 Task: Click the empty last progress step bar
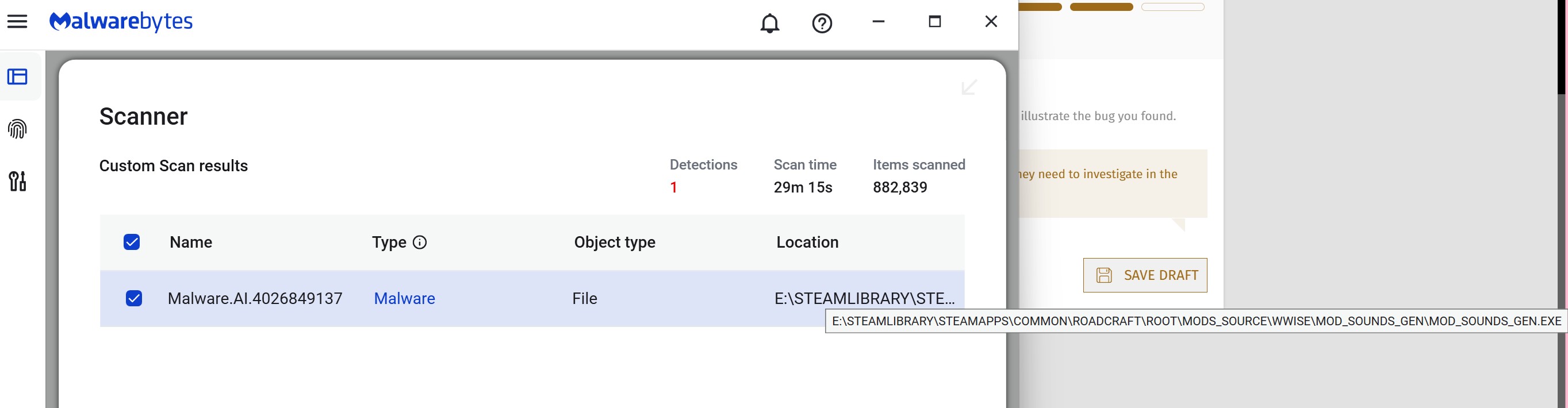[x=1172, y=7]
